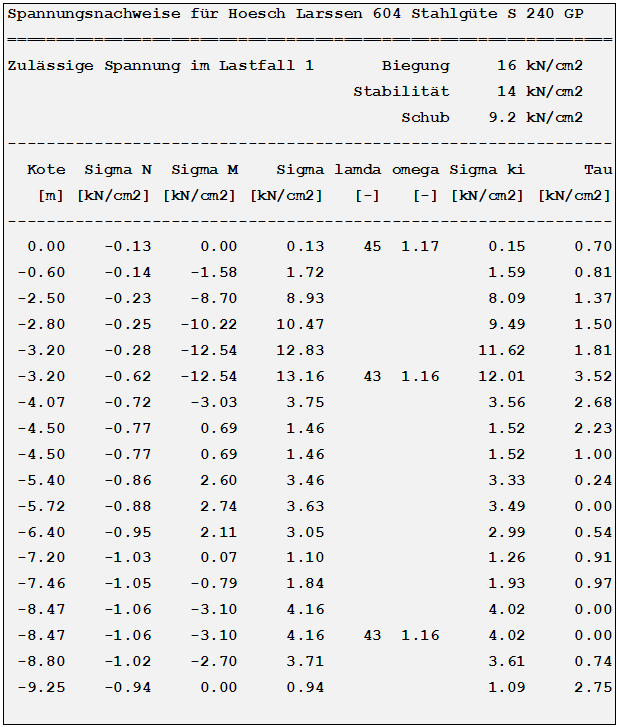Click Sigma value 12.83
Image resolution: width=617 pixels, height=727 pixels.
[300, 350]
